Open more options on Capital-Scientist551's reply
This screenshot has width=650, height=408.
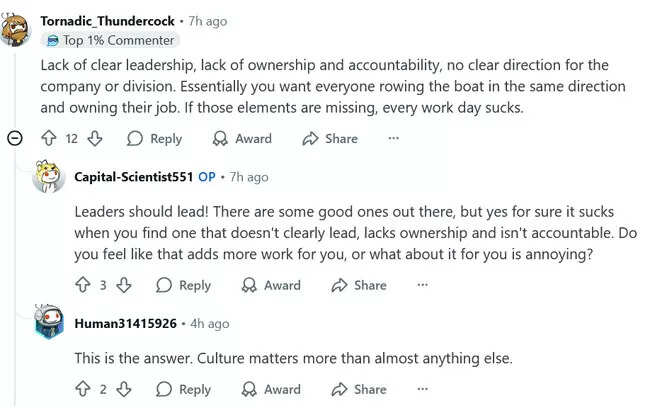[422, 285]
